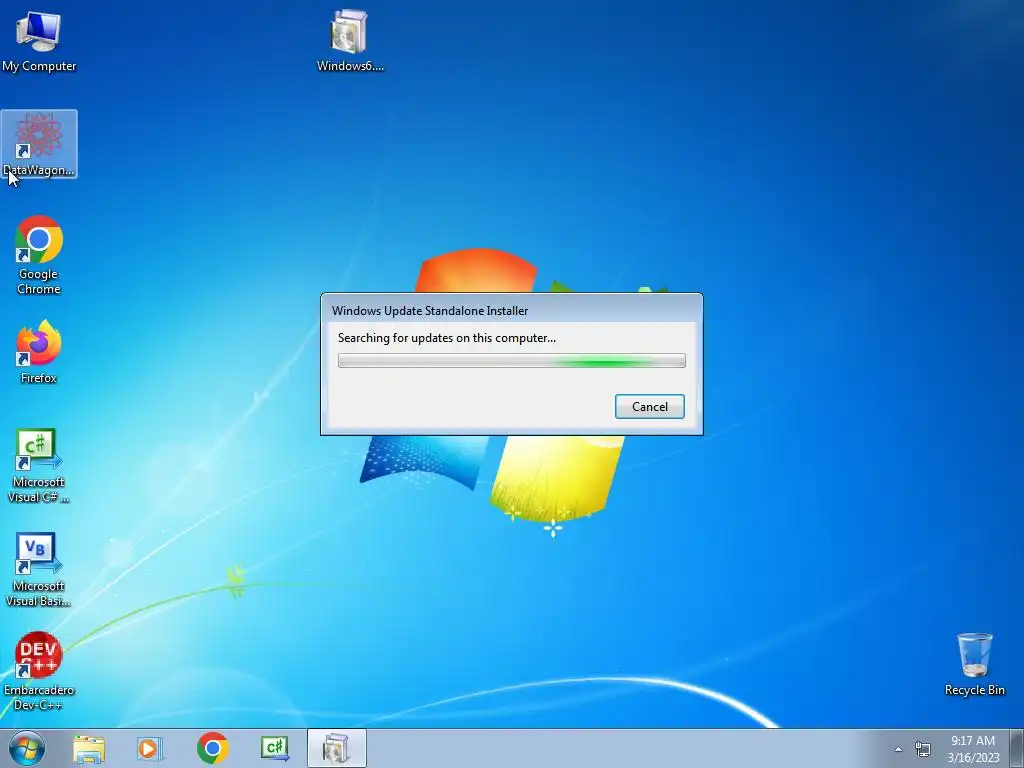Open the Windows Start menu orb
Image resolution: width=1024 pixels, height=768 pixels.
coord(27,748)
